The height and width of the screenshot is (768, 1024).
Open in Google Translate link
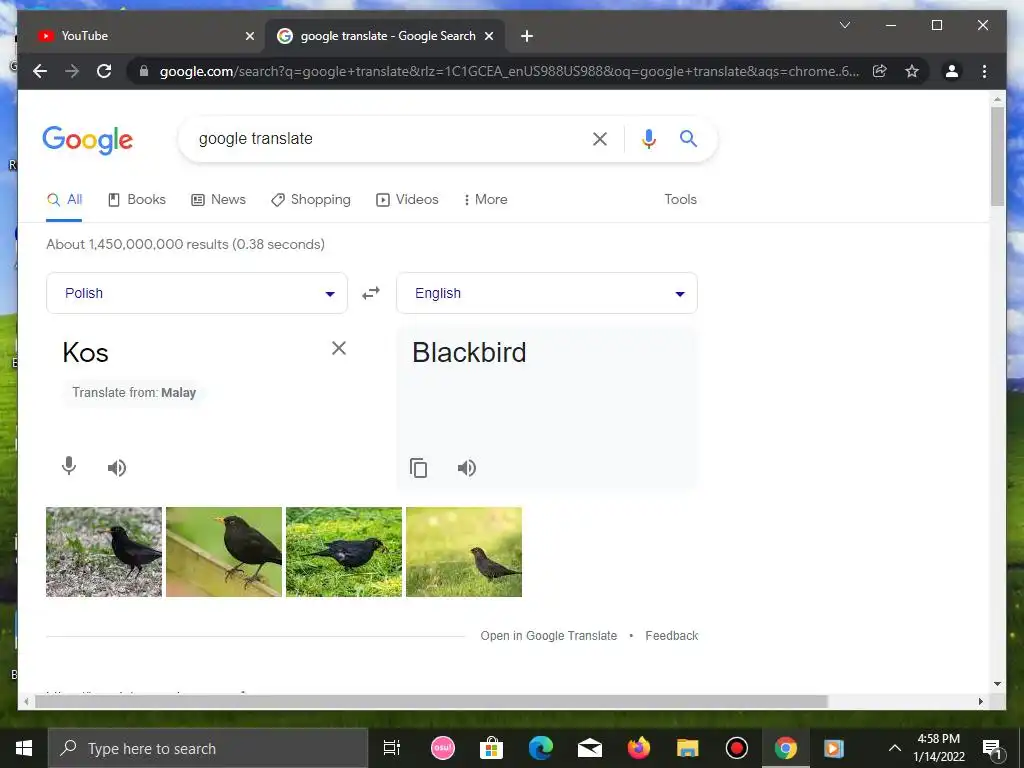click(x=549, y=635)
